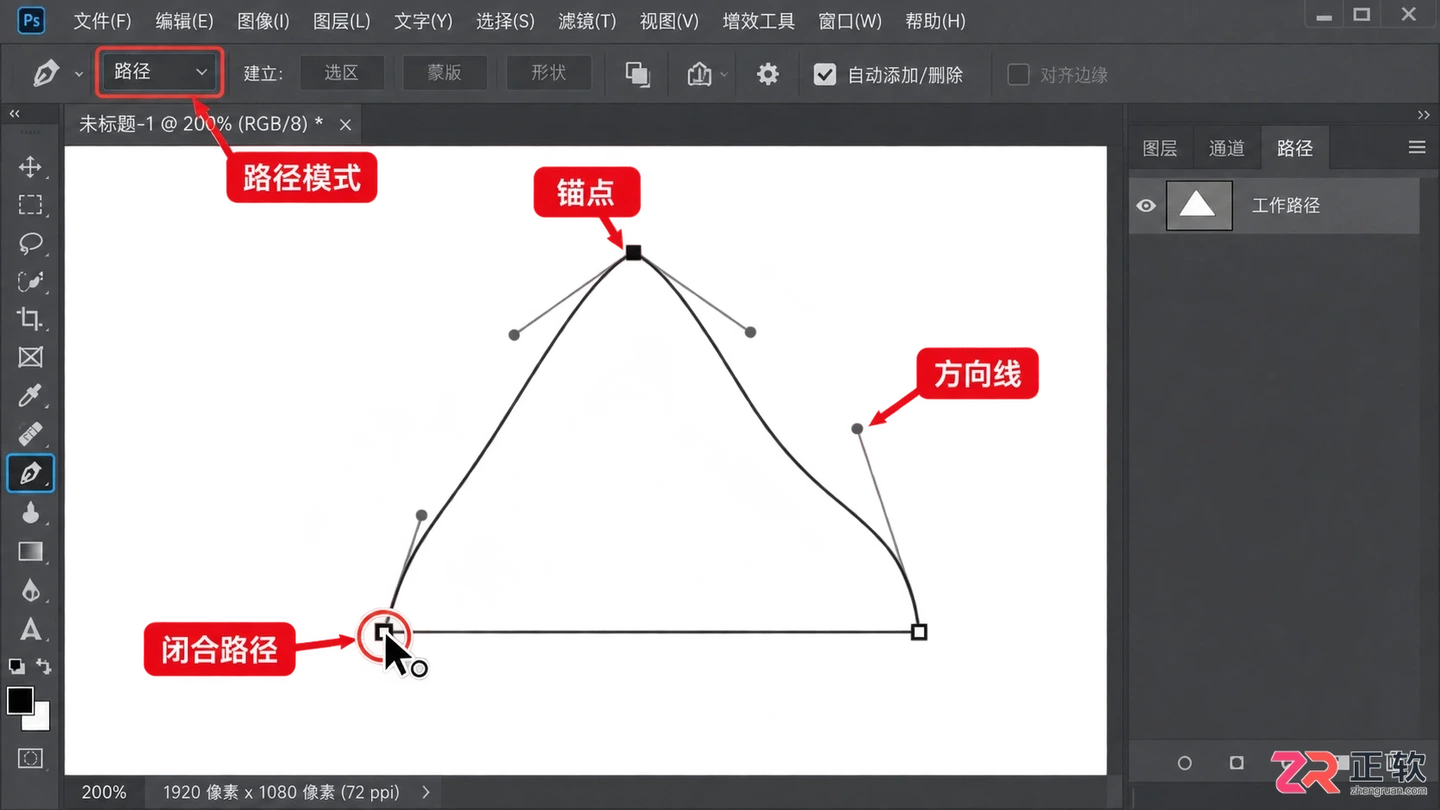Select the Frame tool
1440x810 pixels.
click(x=30, y=358)
